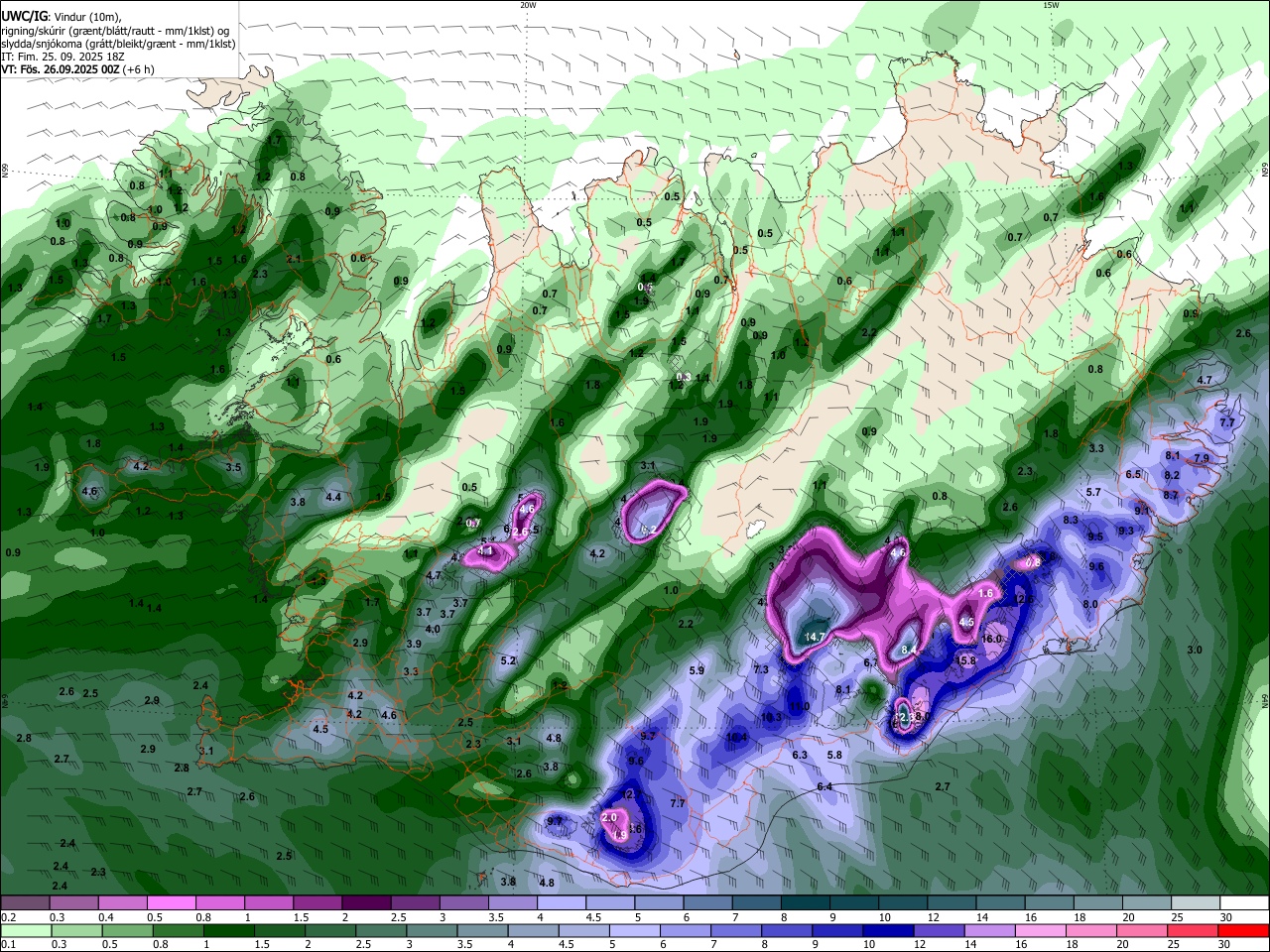Screen dimensions: 1270x952
Task: Click the grey-green swatch between 3 and 3.5, bottom legend row
Action: coord(433,930)
